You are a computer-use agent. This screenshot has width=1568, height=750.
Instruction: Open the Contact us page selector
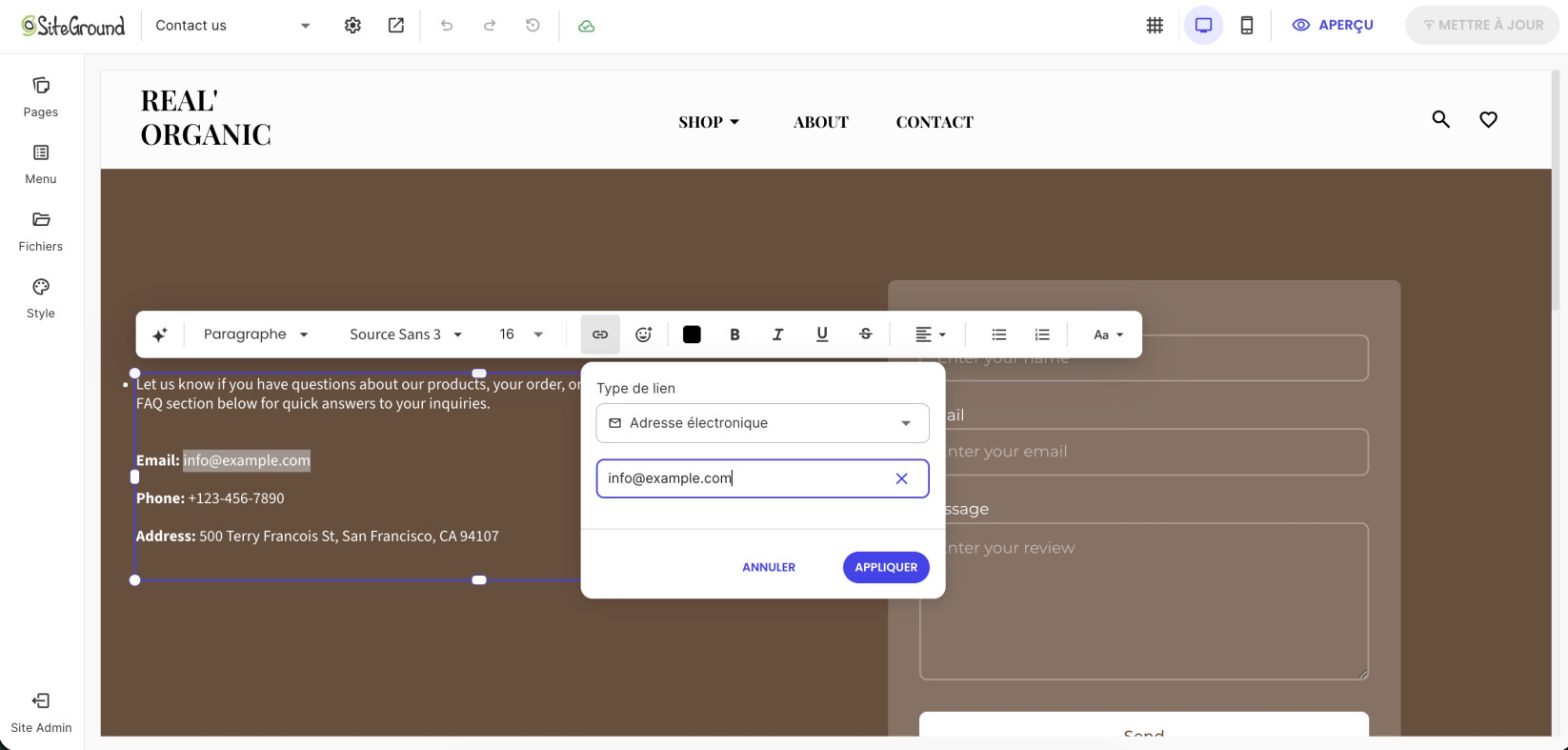click(233, 26)
